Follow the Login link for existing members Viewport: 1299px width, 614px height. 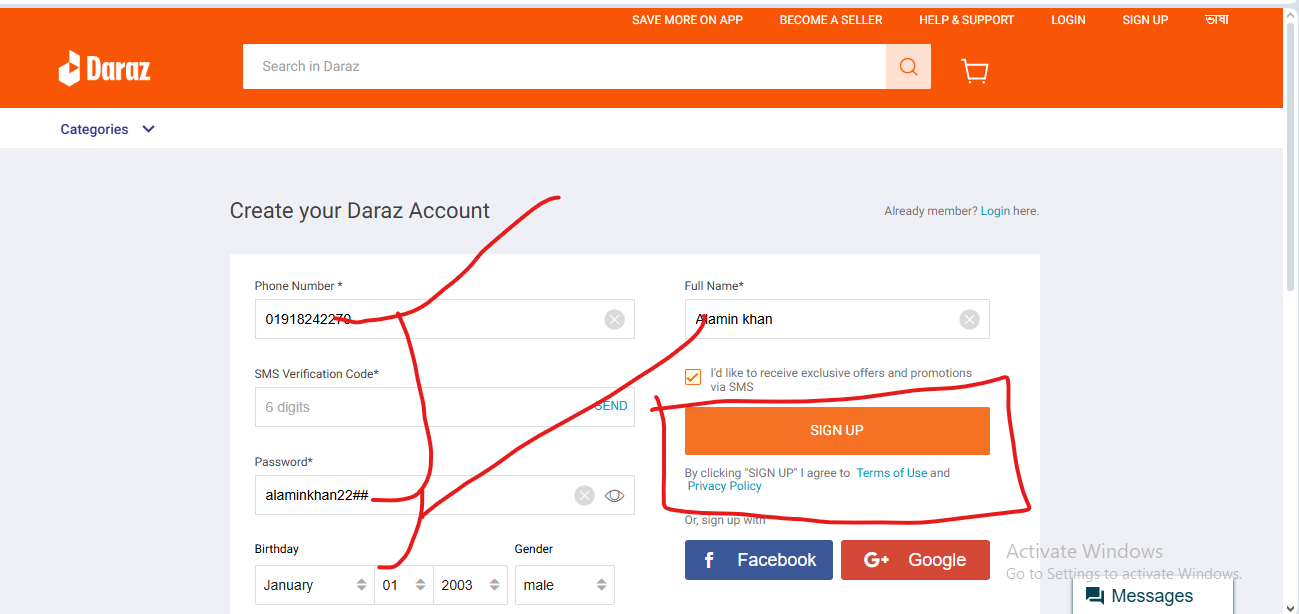pos(995,211)
